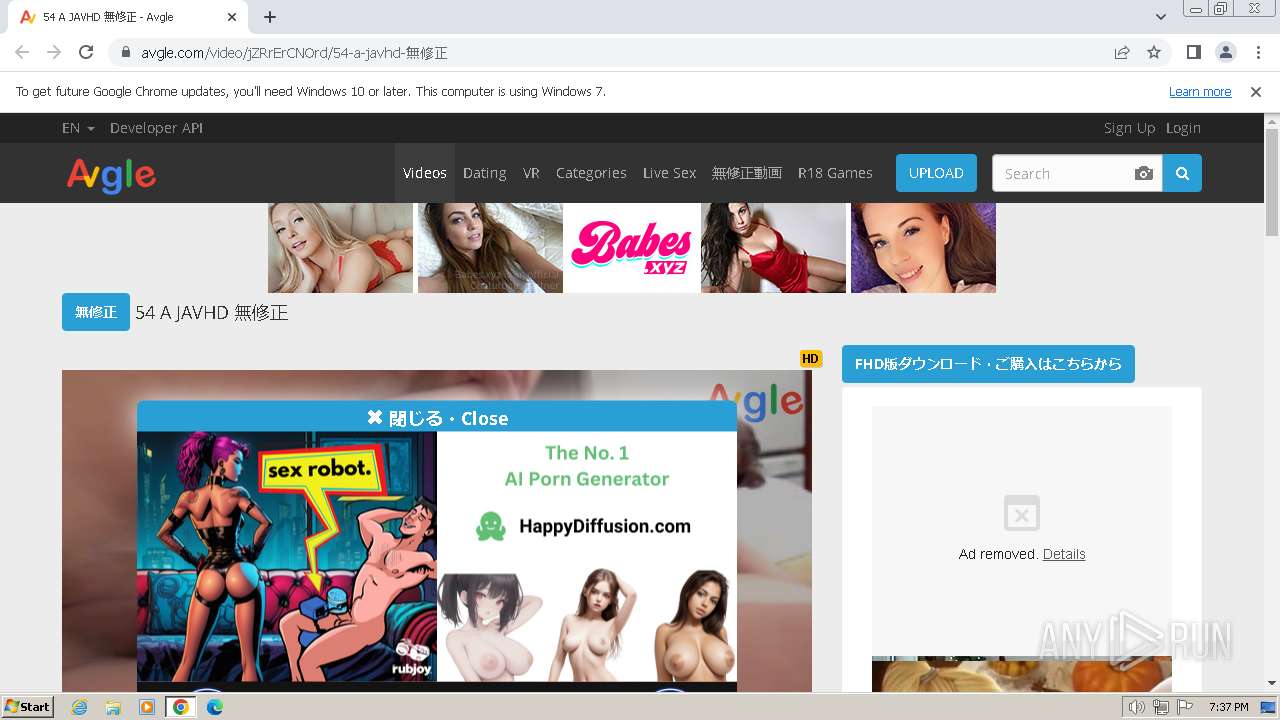Go back with the browser back arrow
Viewport: 1280px width, 720px height.
22,52
